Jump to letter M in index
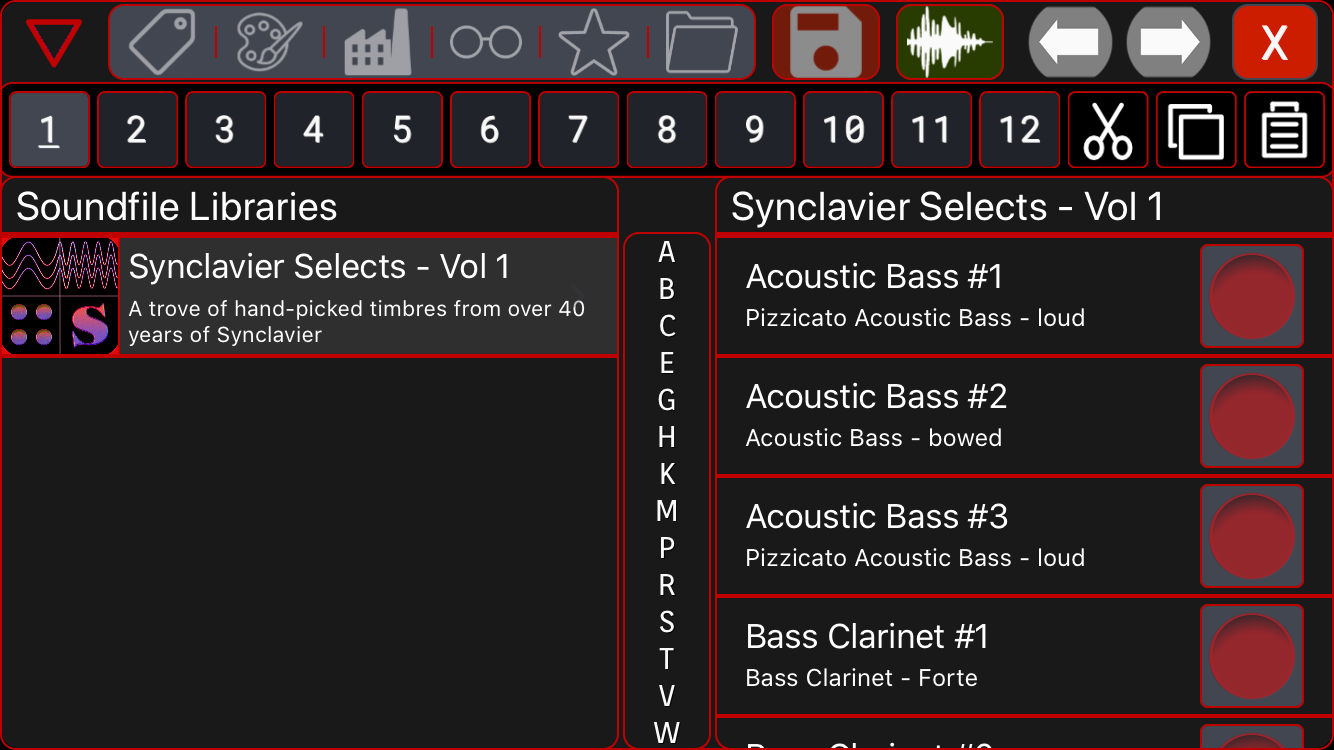This screenshot has height=750, width=1334. coord(667,511)
